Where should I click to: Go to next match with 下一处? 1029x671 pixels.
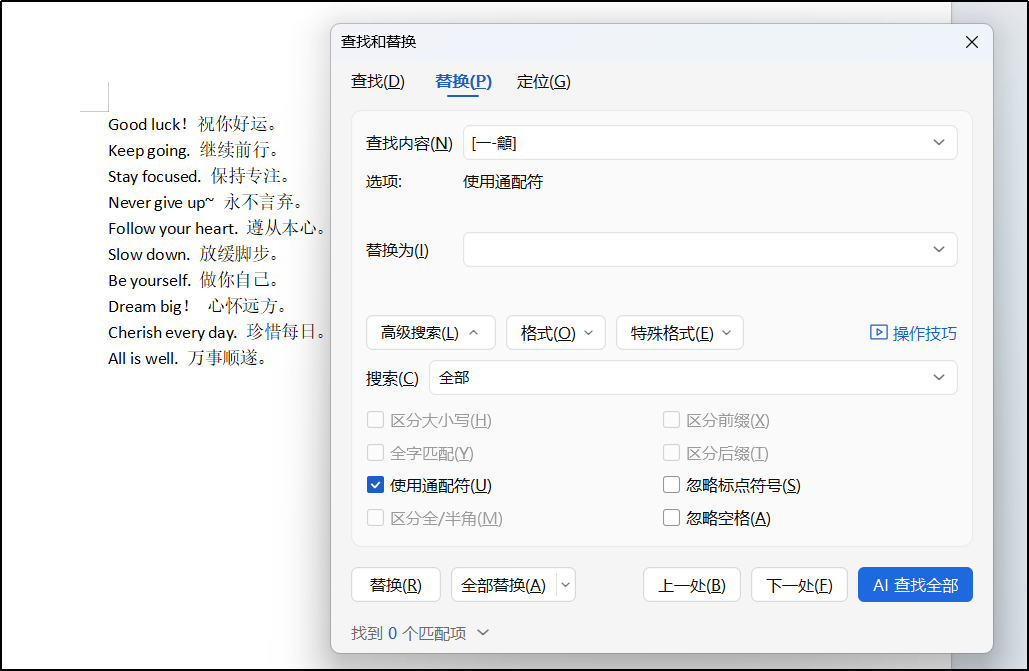(798, 585)
